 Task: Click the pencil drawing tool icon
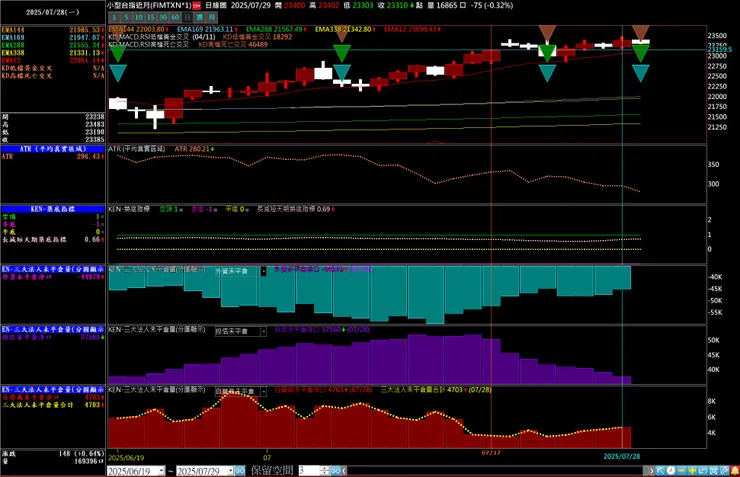724,470
